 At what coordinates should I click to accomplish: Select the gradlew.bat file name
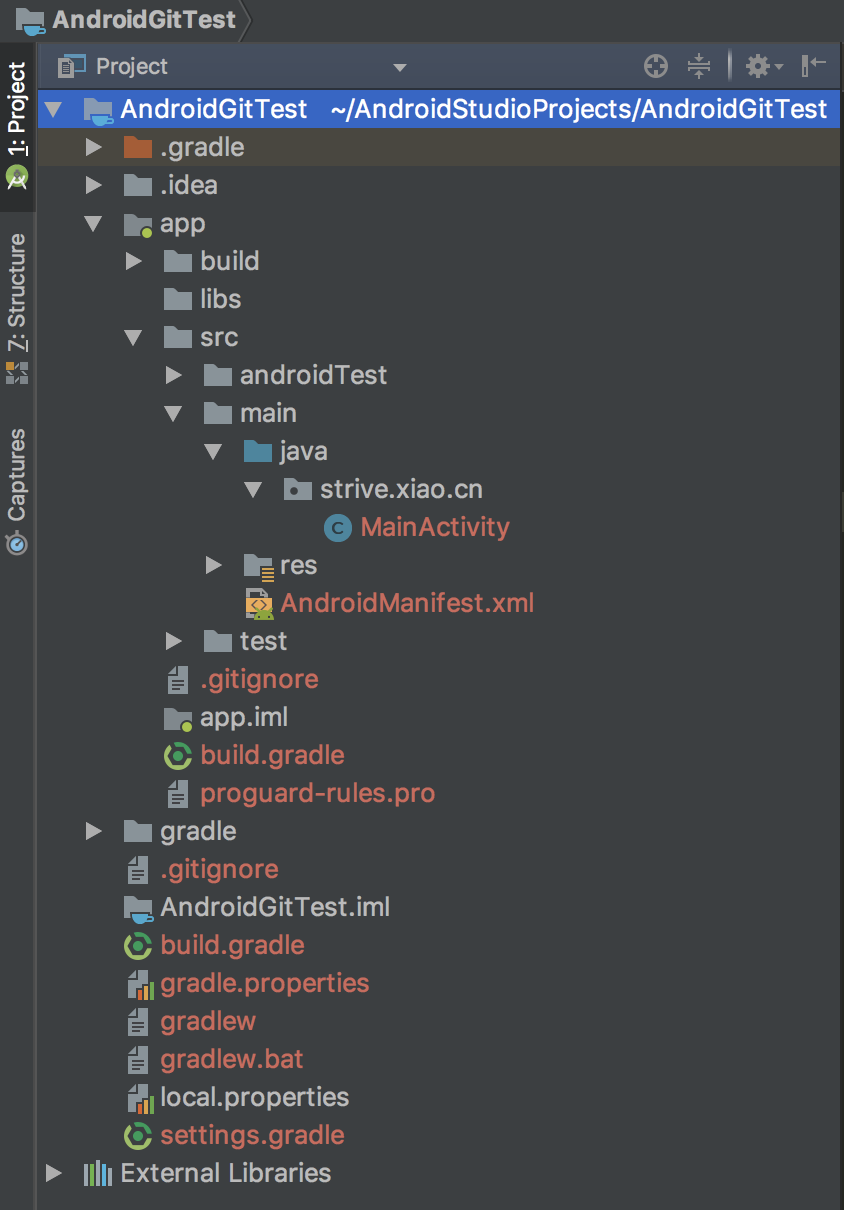coord(232,1060)
